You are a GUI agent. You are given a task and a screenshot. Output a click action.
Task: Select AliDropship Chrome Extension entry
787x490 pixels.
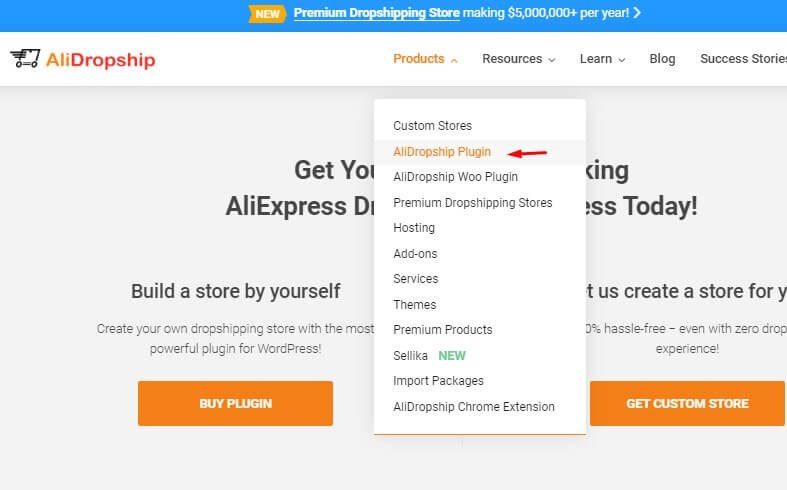(474, 407)
